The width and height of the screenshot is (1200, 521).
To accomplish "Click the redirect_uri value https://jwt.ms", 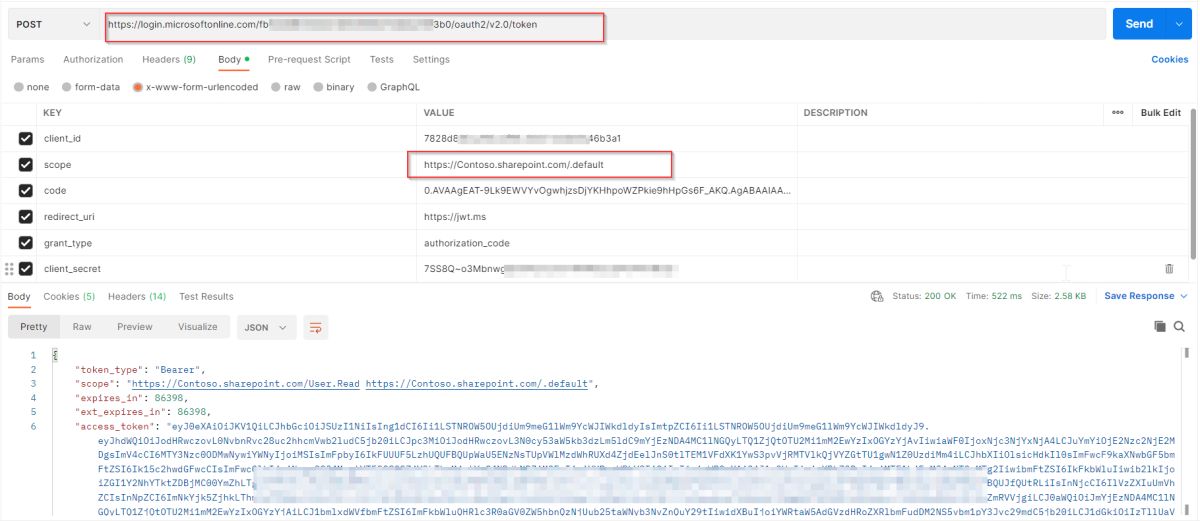I will [x=454, y=216].
